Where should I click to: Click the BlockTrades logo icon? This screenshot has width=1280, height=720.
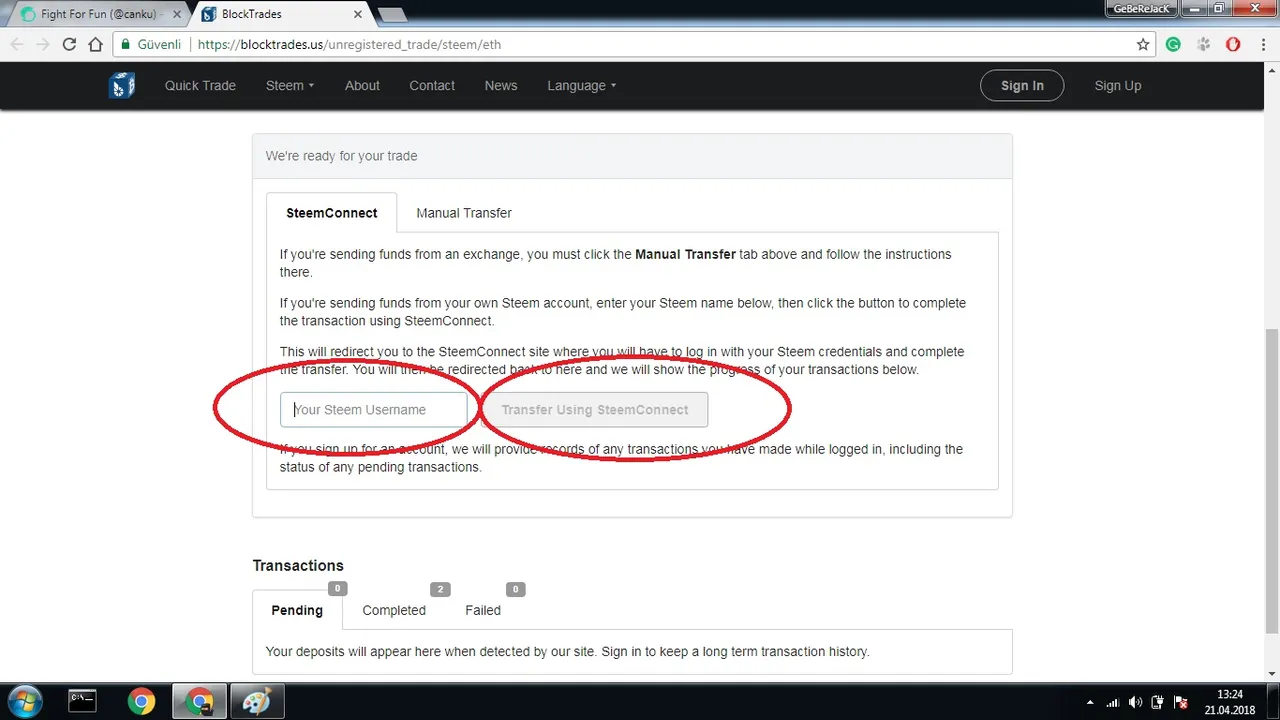[122, 85]
